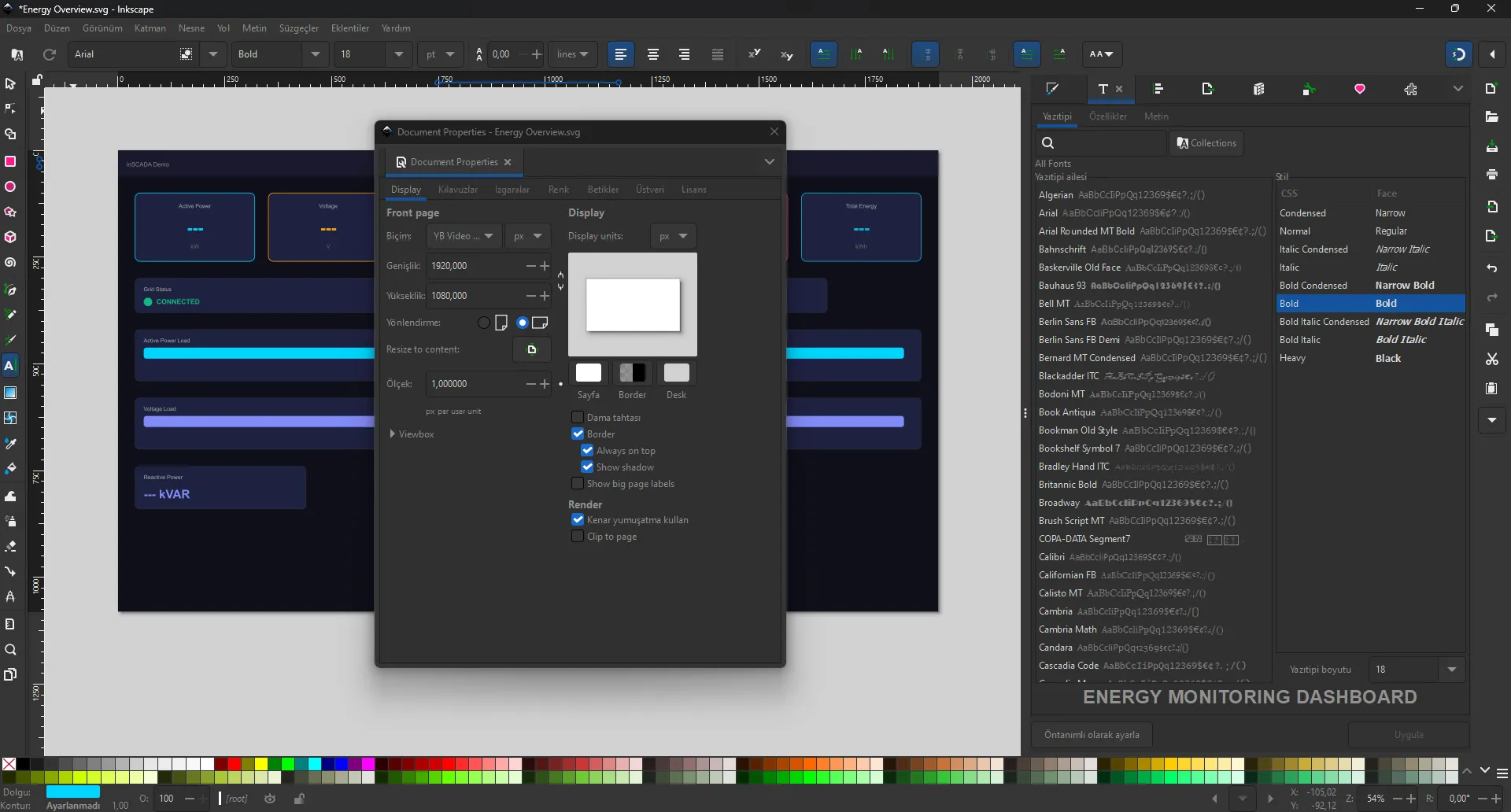The width and height of the screenshot is (1511, 812).
Task: Select the Node editing tool
Action: click(10, 109)
